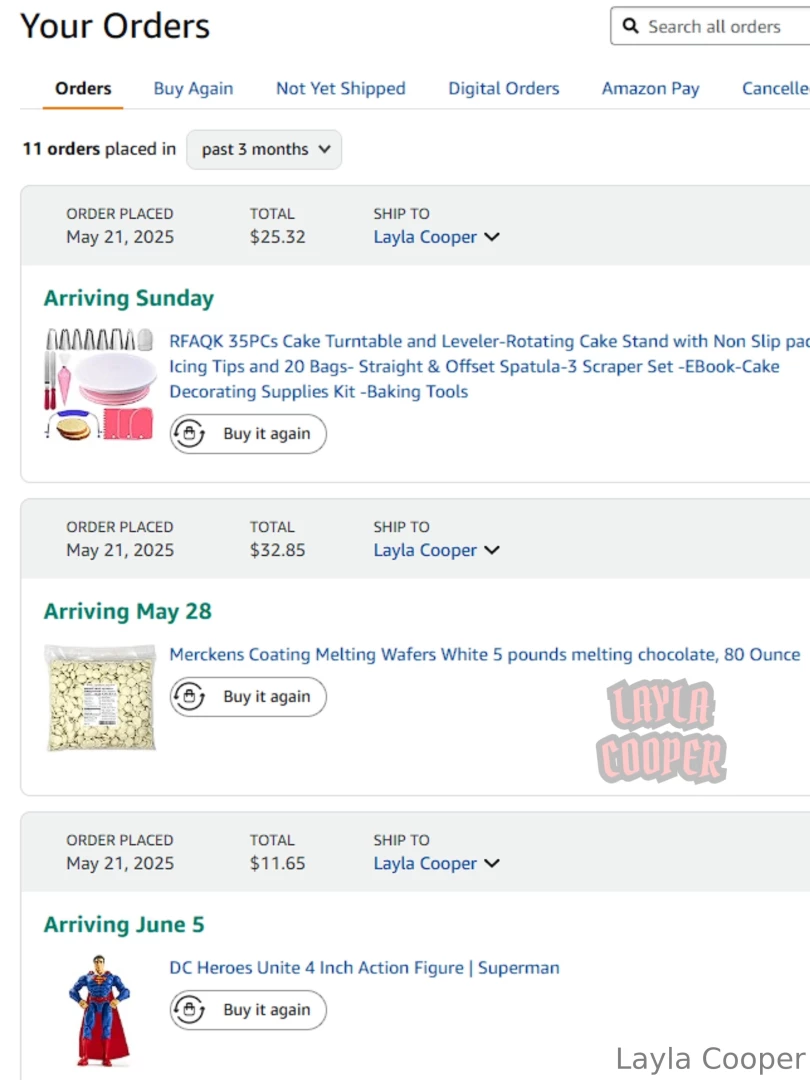The width and height of the screenshot is (810, 1080).
Task: Click the cart icon next to Superman figure
Action: (x=189, y=1010)
